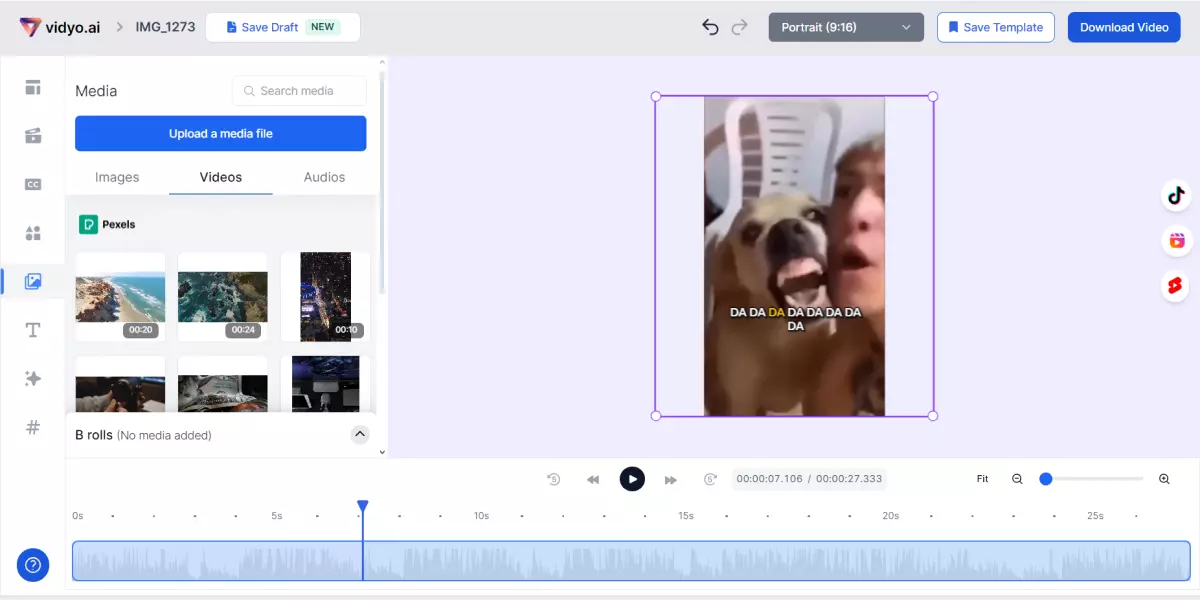Open the Portrait (9:16) aspect dropdown

(846, 27)
